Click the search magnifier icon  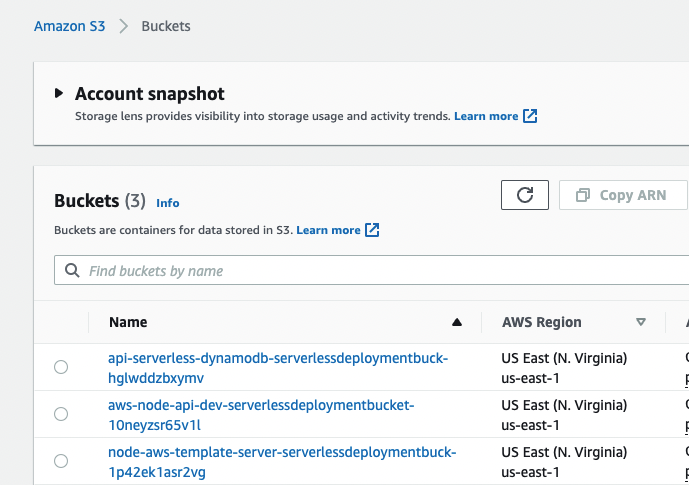tap(72, 271)
